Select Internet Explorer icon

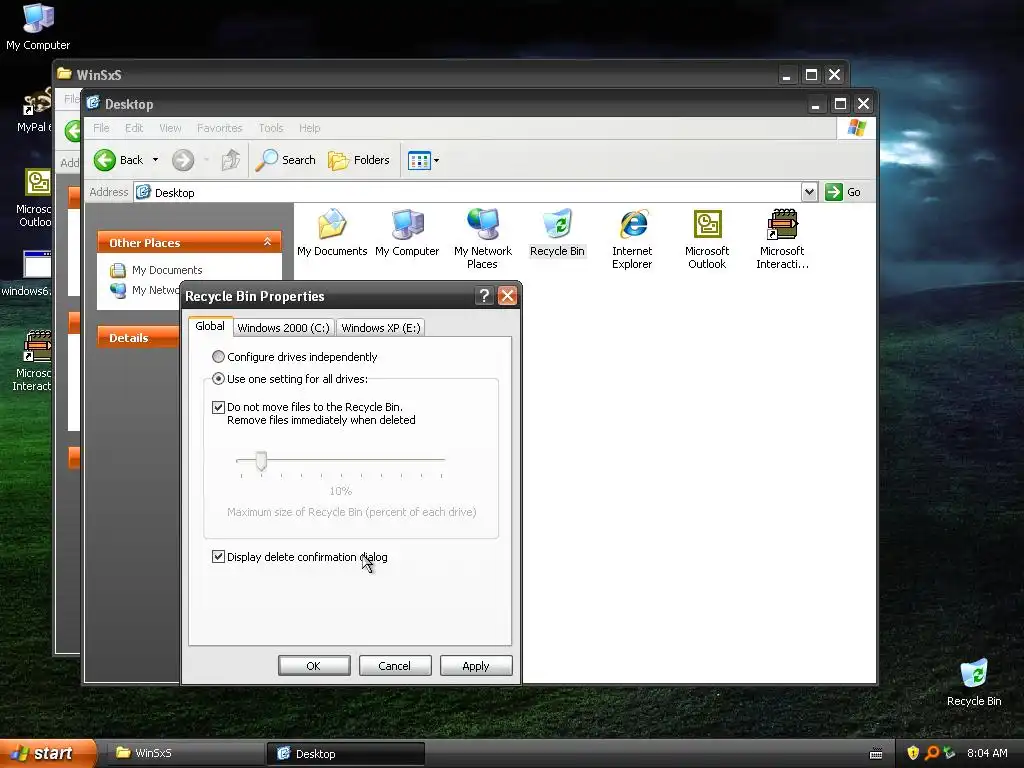point(632,238)
